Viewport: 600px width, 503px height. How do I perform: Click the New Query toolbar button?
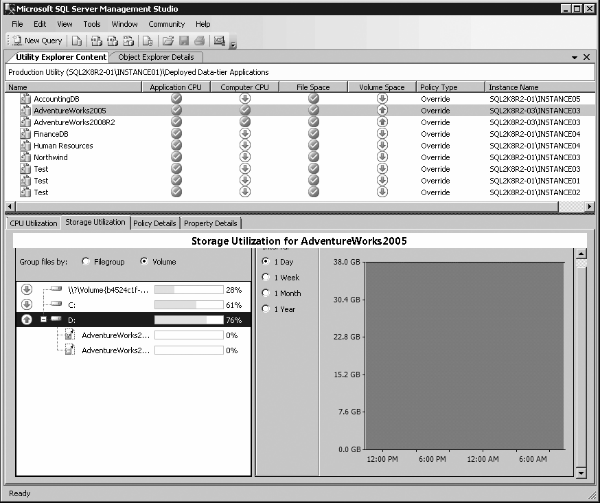tap(37, 41)
